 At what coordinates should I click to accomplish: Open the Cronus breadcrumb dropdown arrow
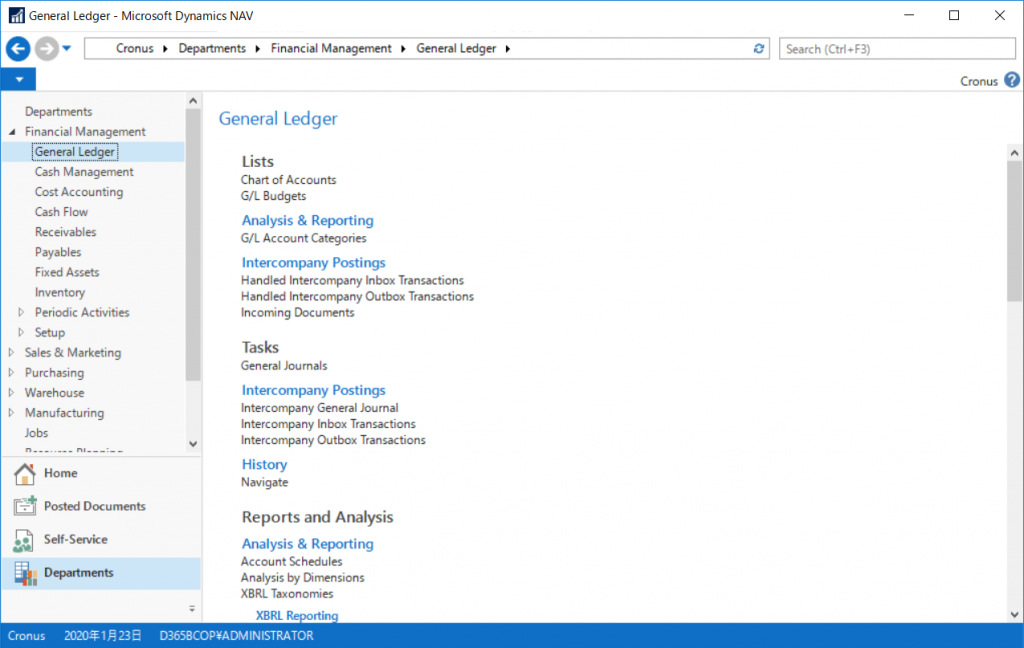[x=165, y=49]
